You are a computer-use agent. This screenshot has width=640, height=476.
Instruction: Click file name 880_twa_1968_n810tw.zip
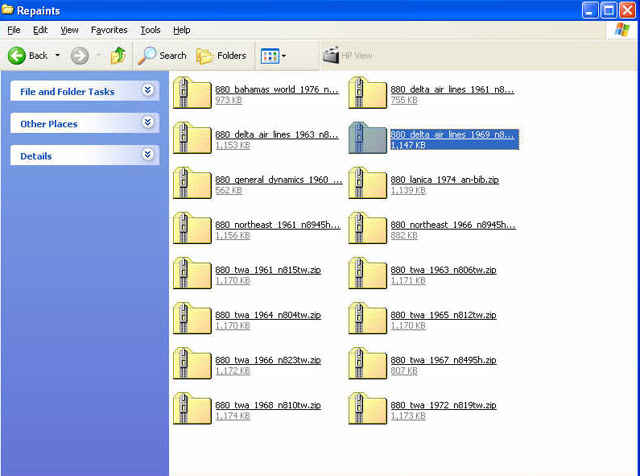(268, 405)
